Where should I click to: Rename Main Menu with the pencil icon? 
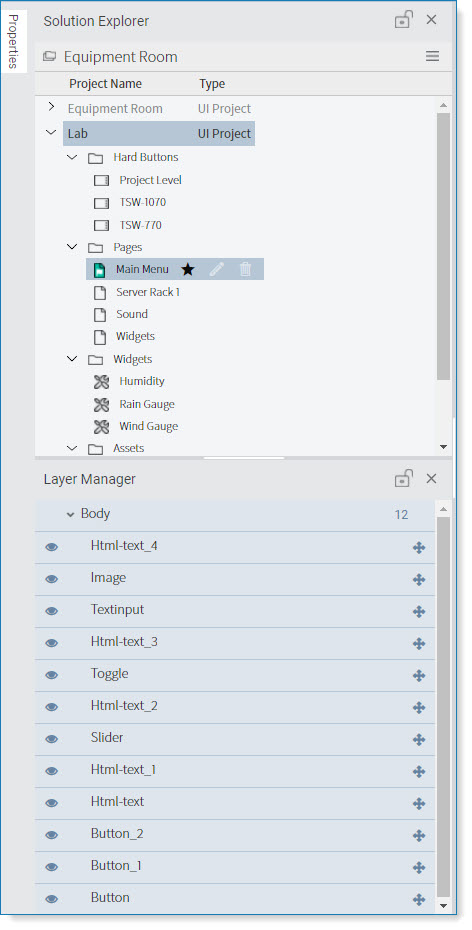tap(217, 269)
